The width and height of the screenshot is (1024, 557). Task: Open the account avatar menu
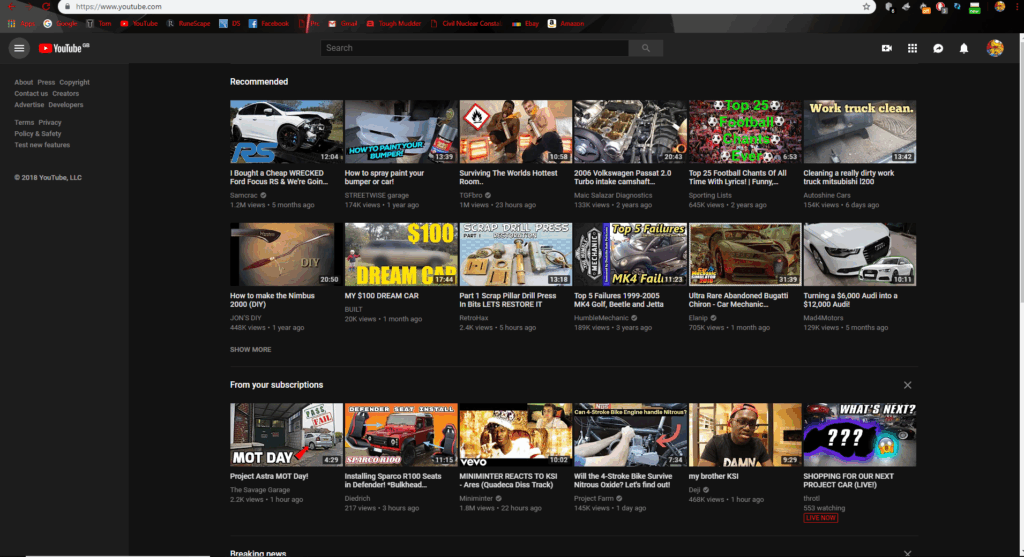(x=994, y=48)
